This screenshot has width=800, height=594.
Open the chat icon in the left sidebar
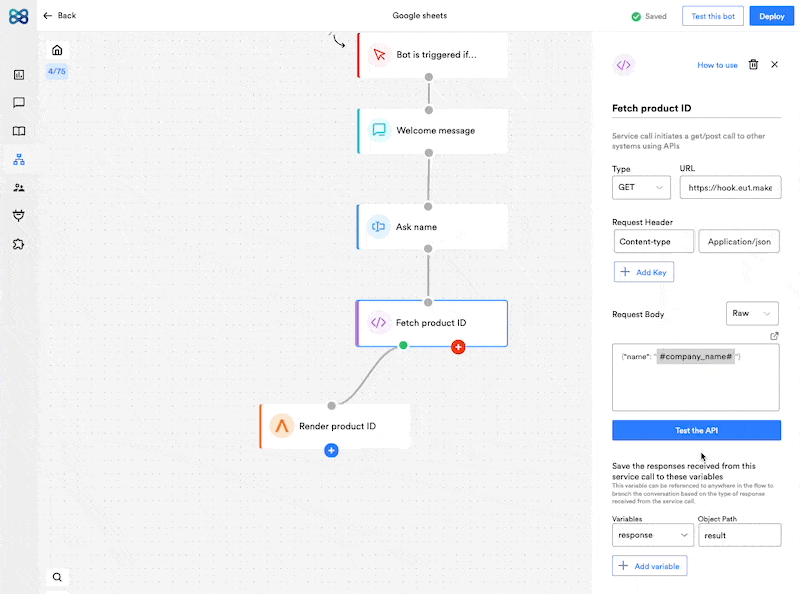19,103
